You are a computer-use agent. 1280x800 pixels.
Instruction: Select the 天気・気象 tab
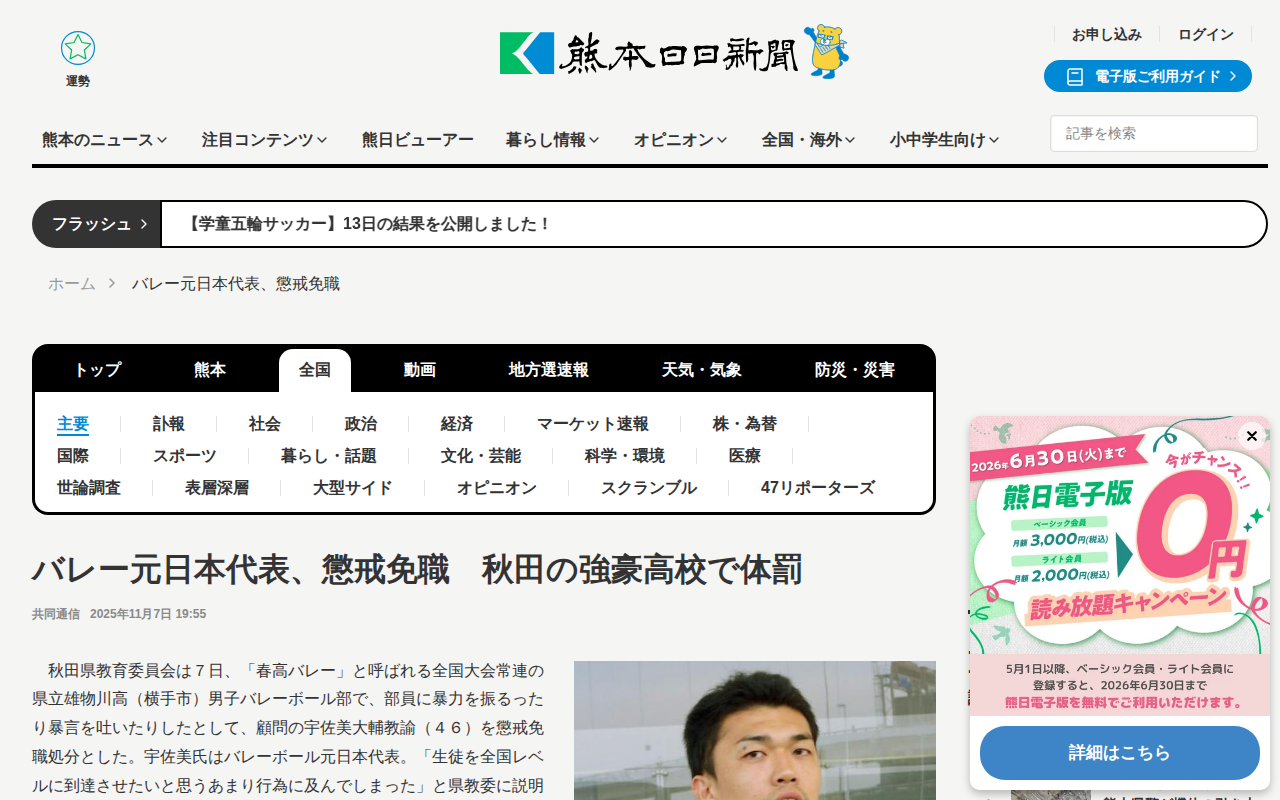(702, 370)
